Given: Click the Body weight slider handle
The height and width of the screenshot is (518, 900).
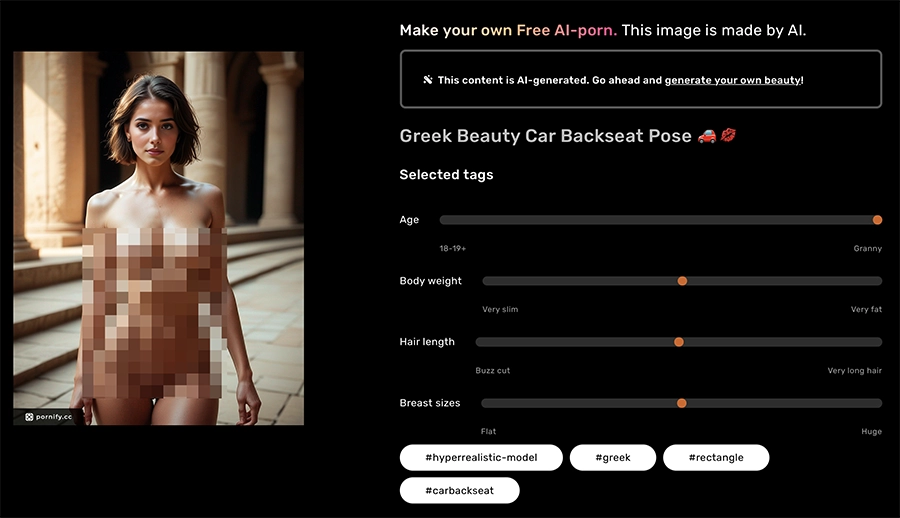Looking at the screenshot, I should pyautogui.click(x=682, y=281).
